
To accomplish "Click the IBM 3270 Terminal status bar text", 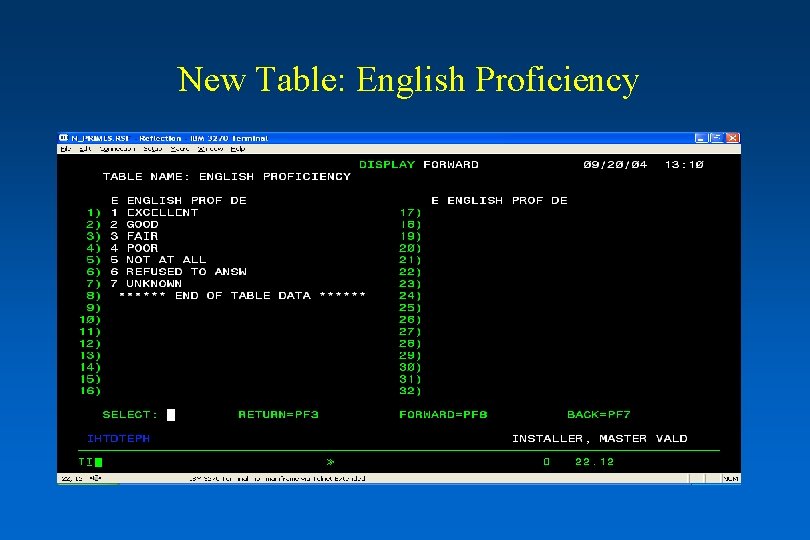I will click(x=277, y=479).
